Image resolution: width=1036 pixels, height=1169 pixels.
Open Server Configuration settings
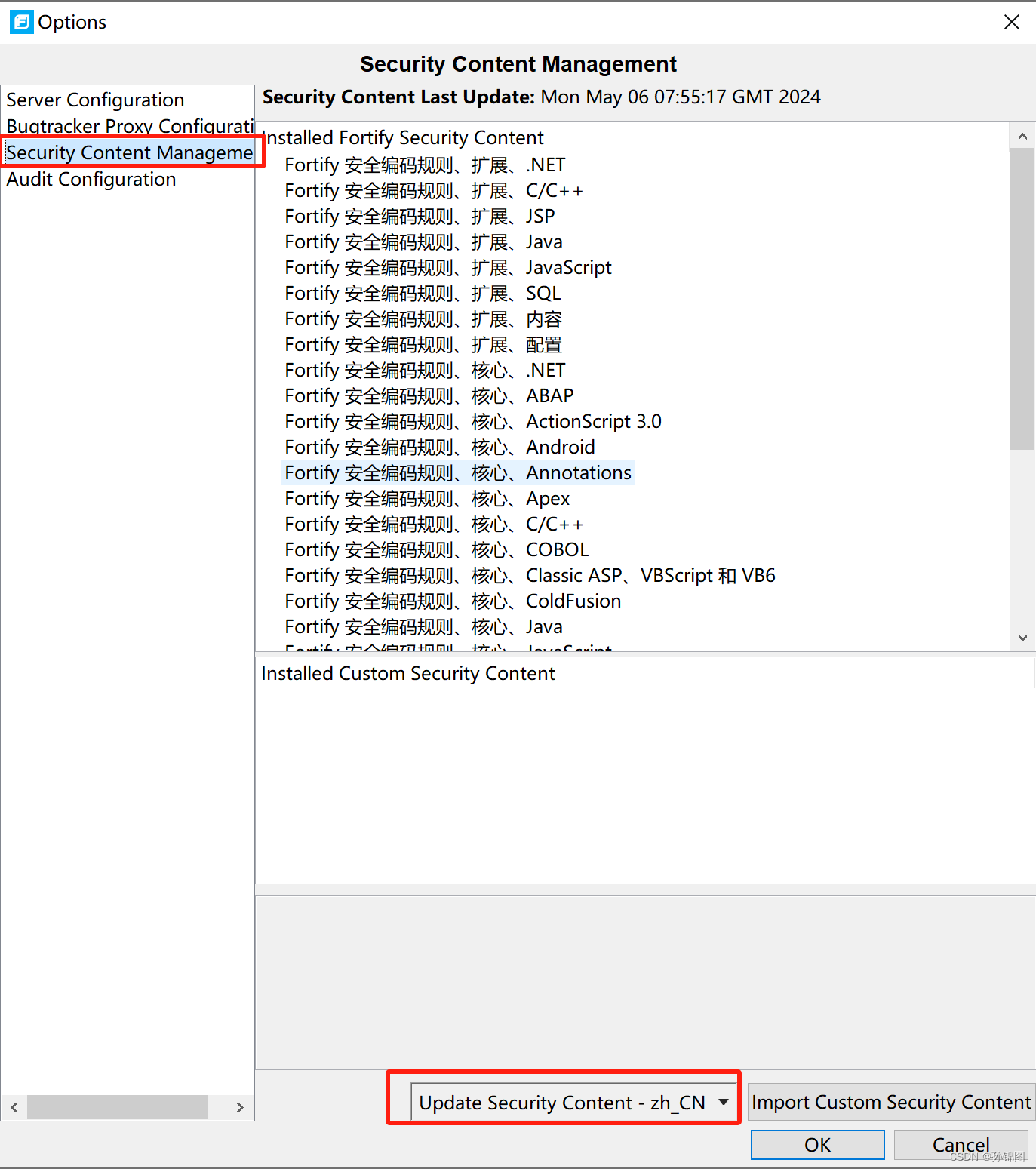[95, 100]
